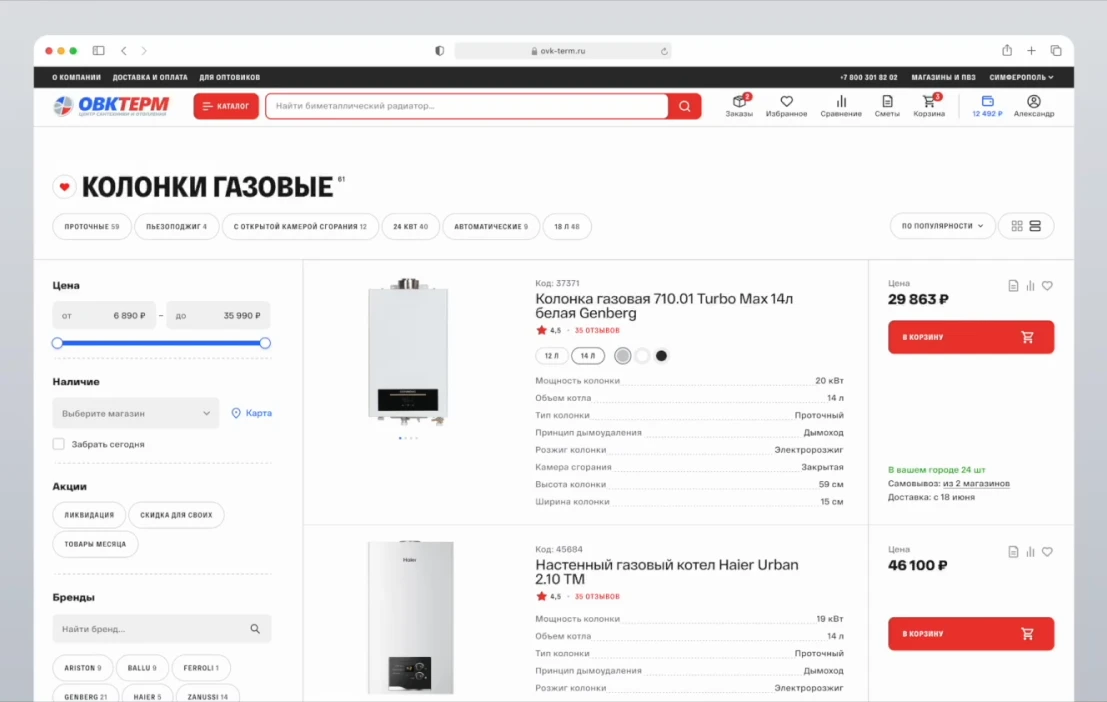This screenshot has height=702, width=1107.
Task: Toggle the Ariston brand filter
Action: [x=83, y=667]
